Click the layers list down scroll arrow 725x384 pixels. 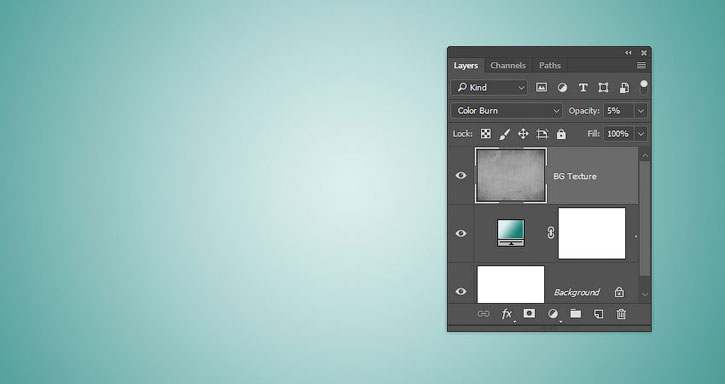[645, 294]
